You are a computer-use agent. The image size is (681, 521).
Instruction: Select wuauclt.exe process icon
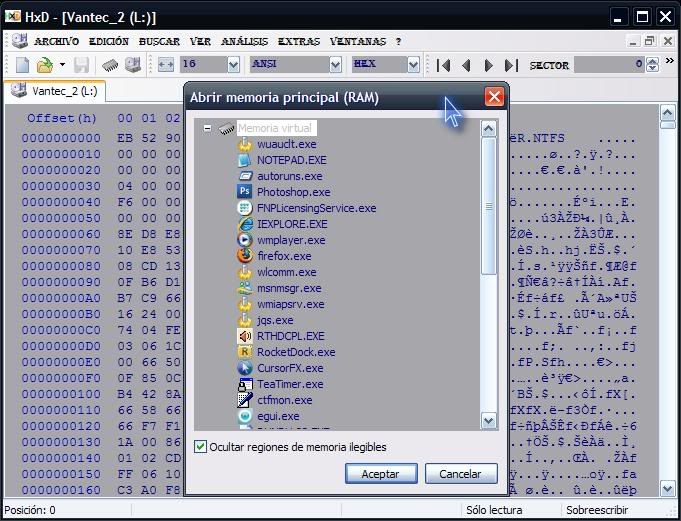[x=245, y=144]
